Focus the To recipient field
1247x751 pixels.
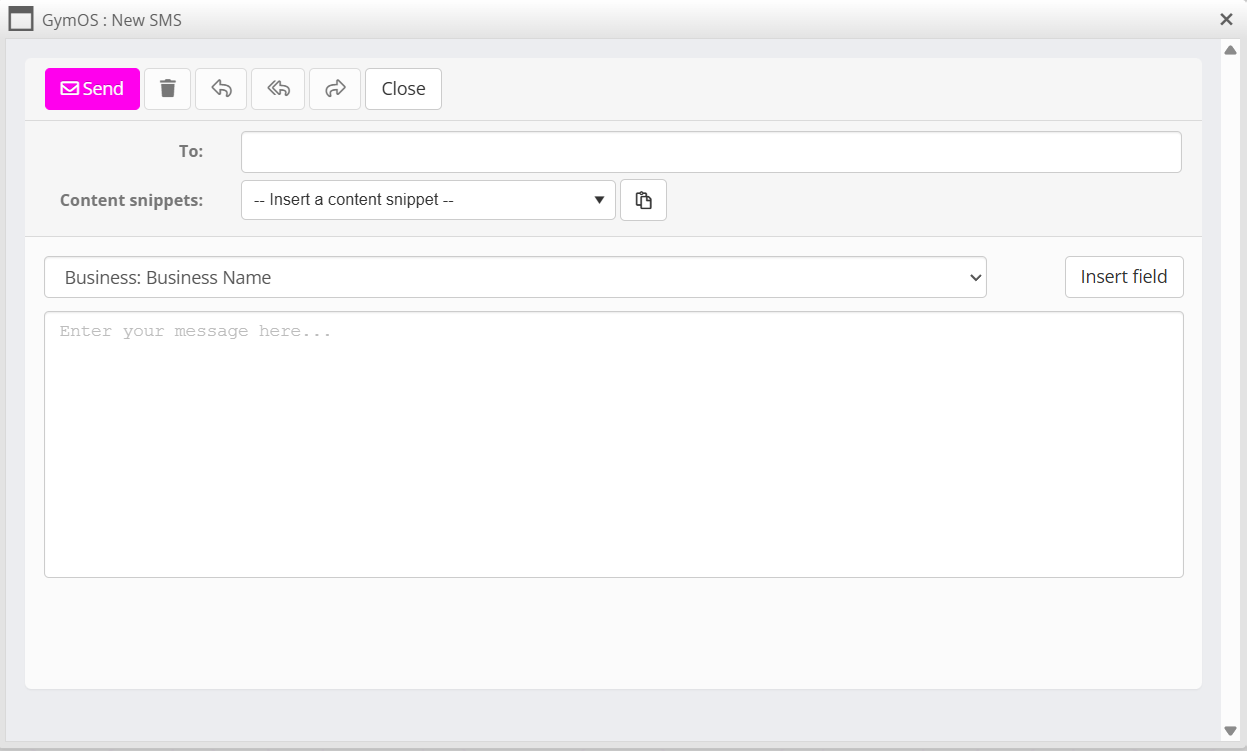point(710,152)
